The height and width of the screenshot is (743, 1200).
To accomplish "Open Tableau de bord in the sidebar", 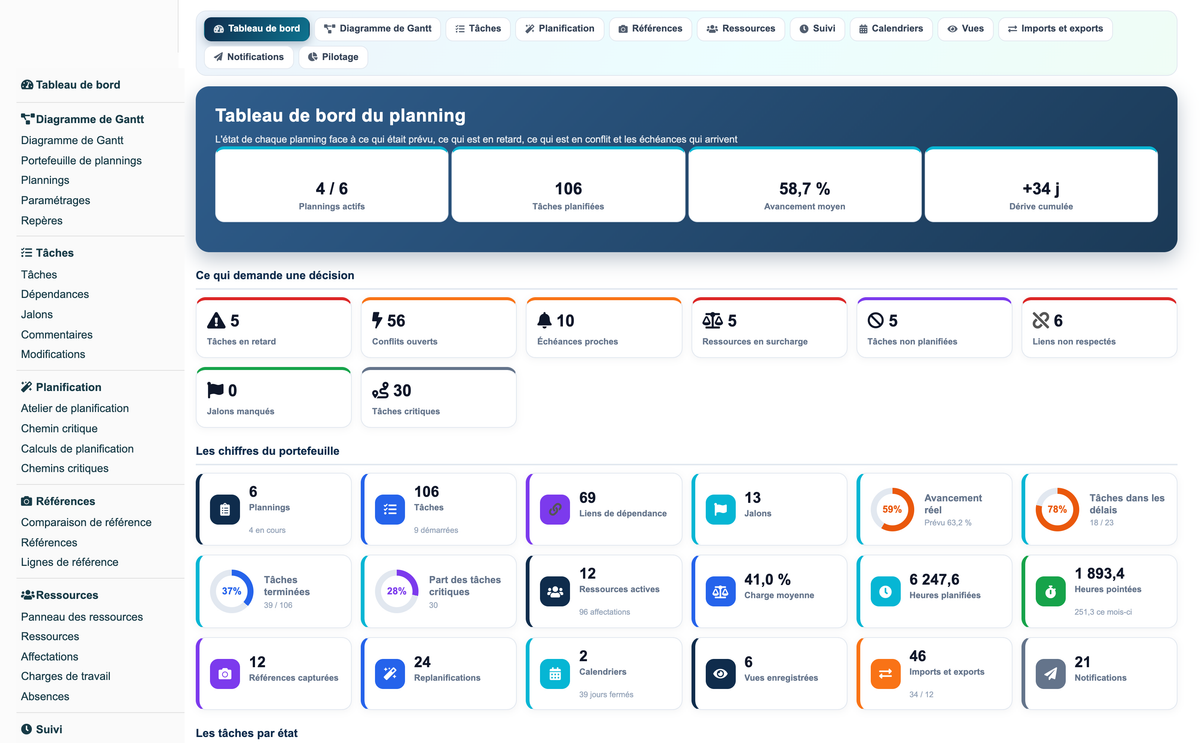I will (71, 85).
